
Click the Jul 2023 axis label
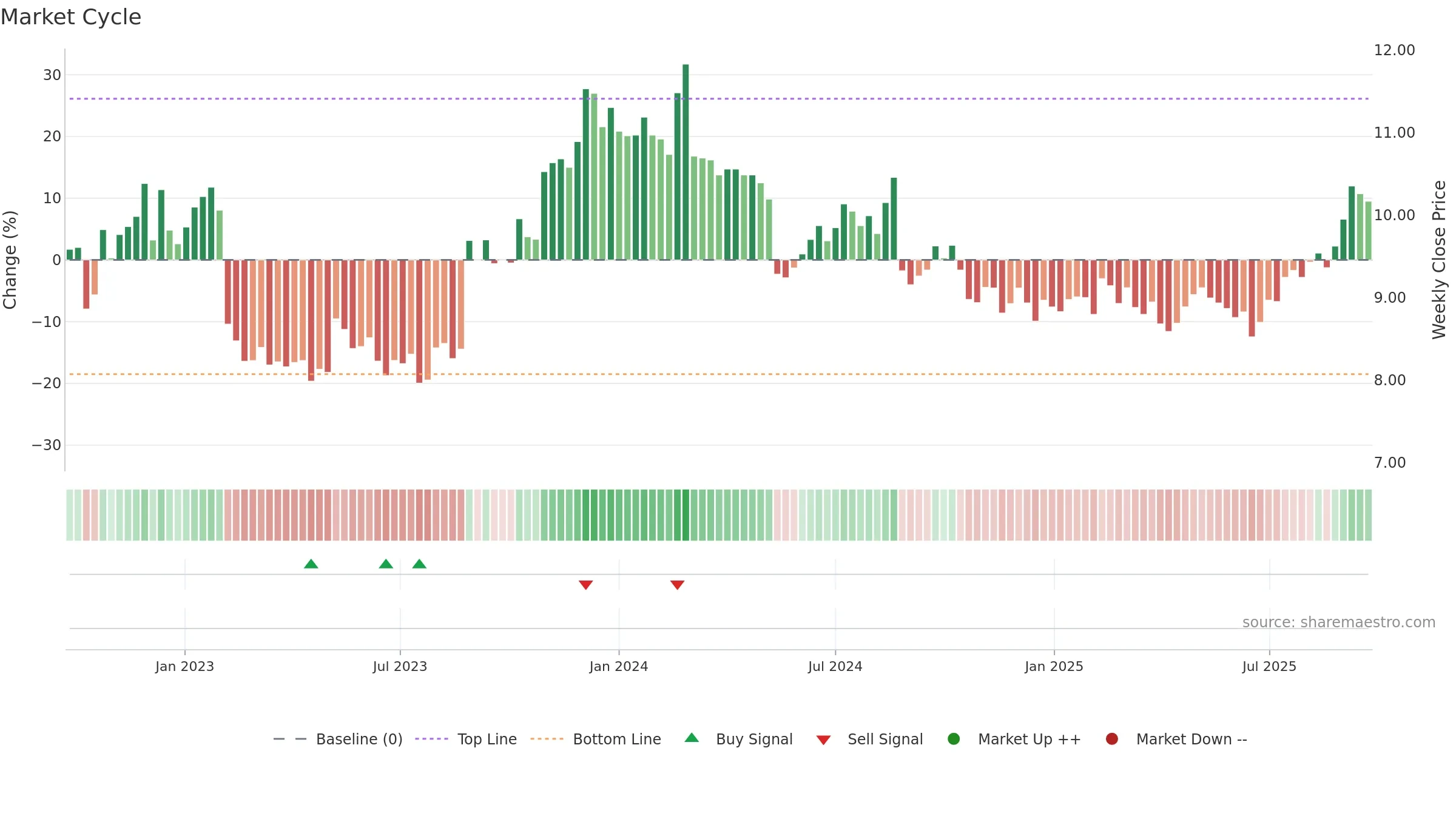(400, 666)
